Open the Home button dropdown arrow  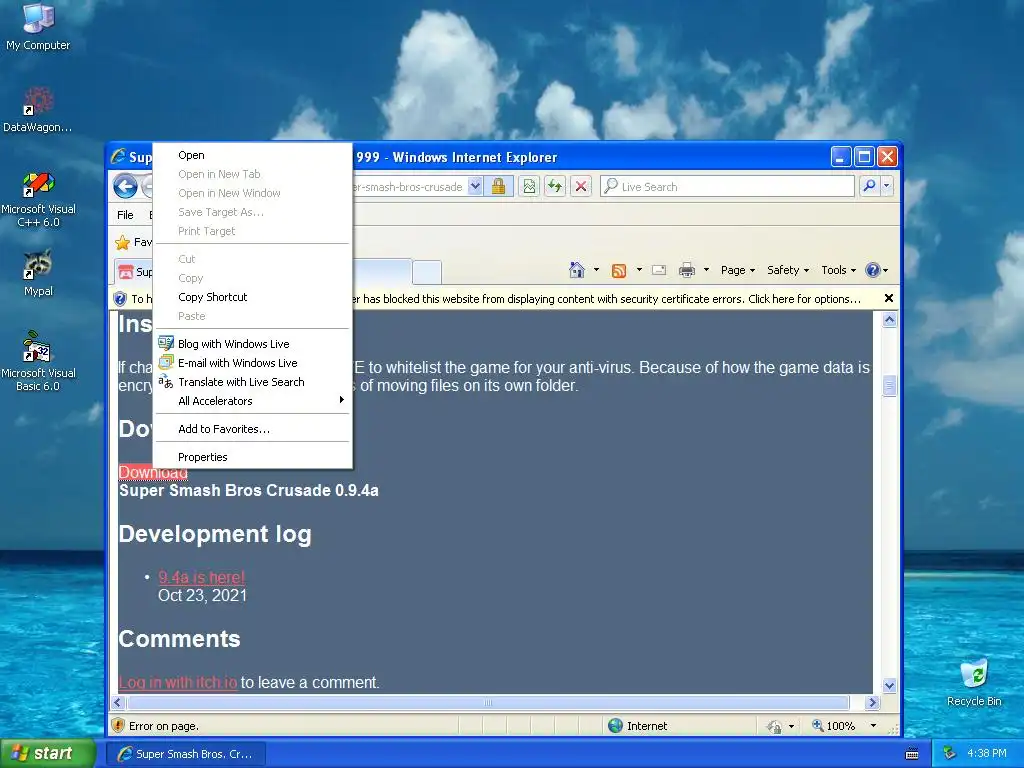coord(596,270)
